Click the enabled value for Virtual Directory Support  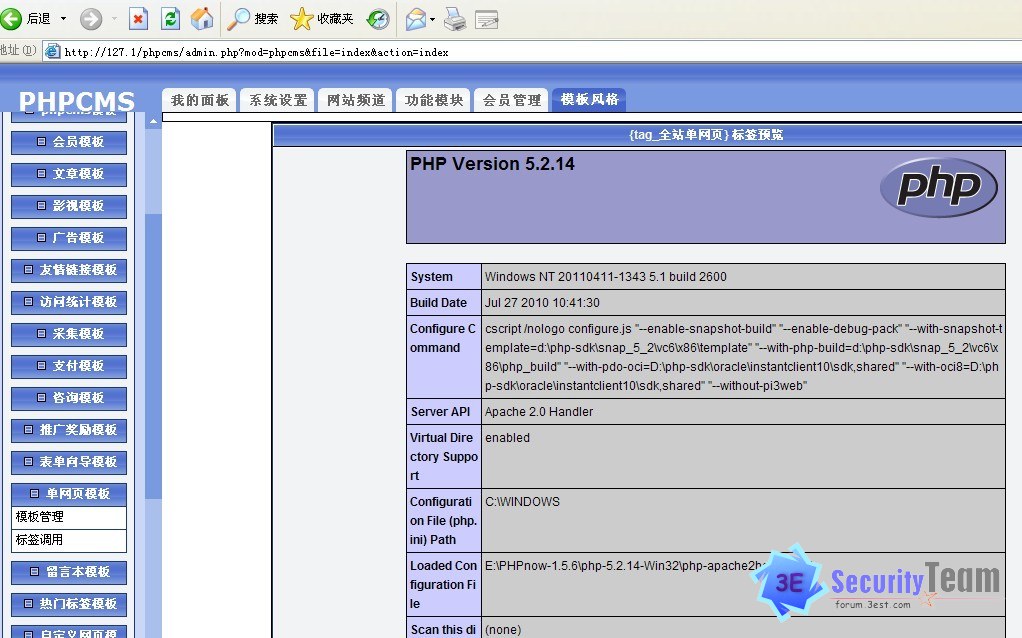coord(507,438)
